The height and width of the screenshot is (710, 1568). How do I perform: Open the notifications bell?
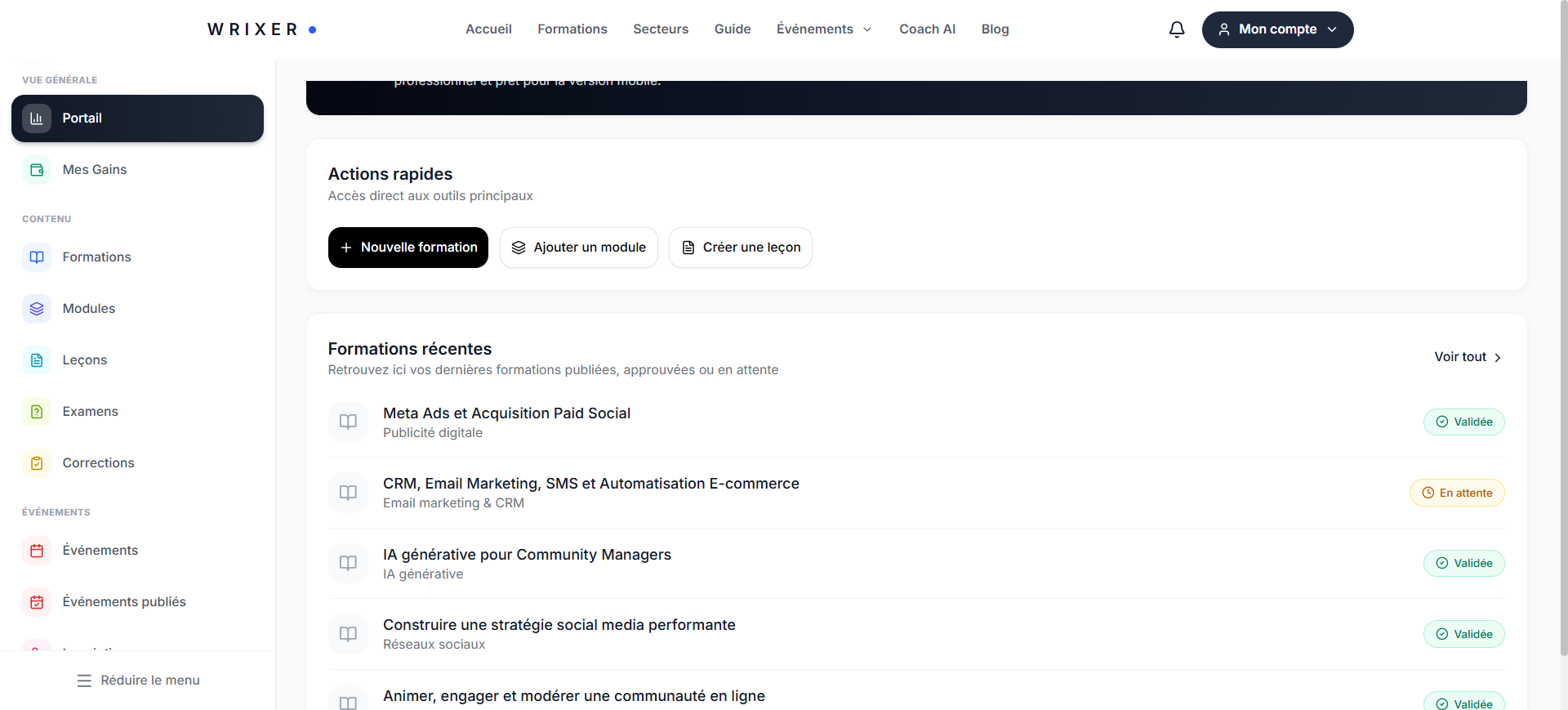pyautogui.click(x=1177, y=29)
